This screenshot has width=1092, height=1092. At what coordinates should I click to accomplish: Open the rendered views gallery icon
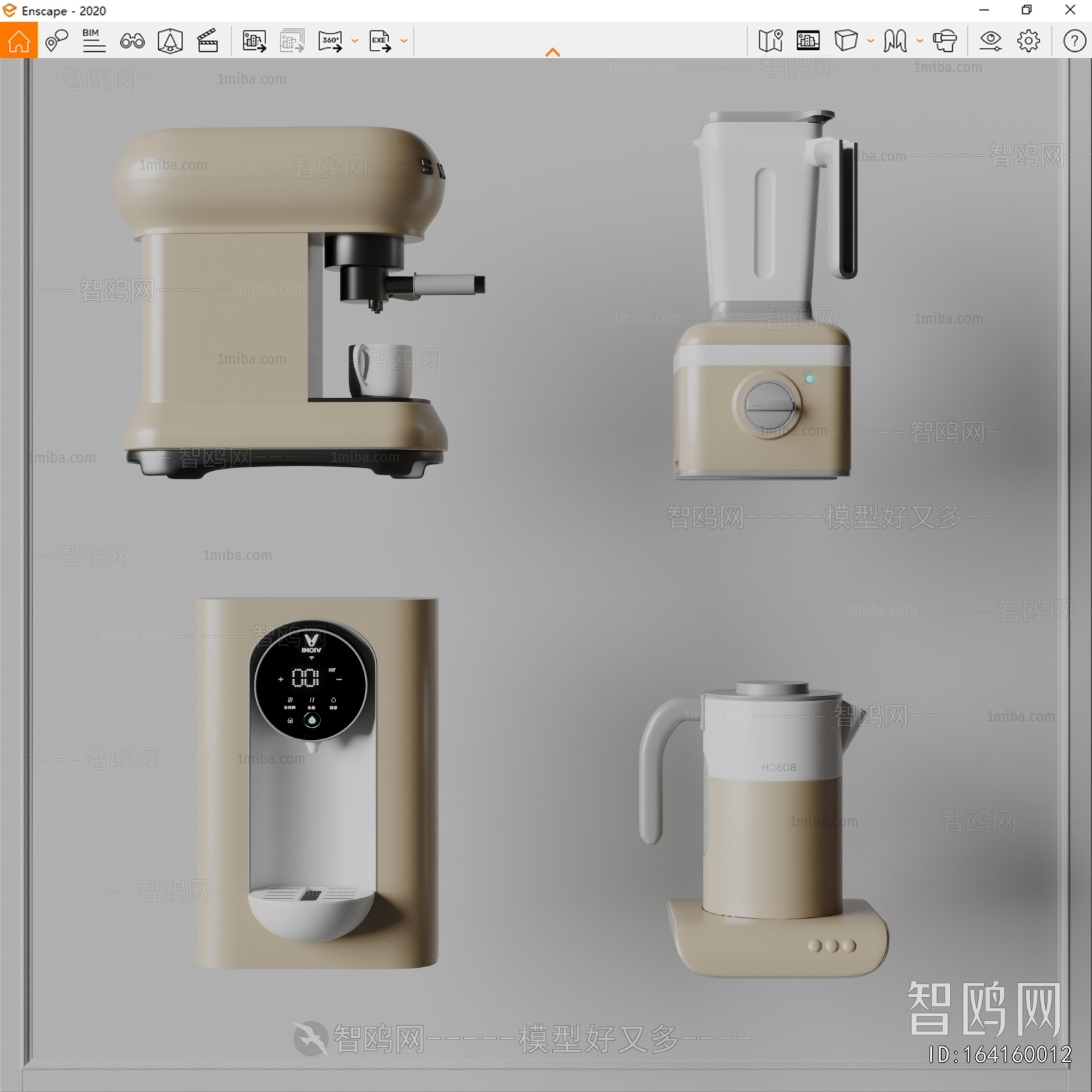[x=808, y=41]
